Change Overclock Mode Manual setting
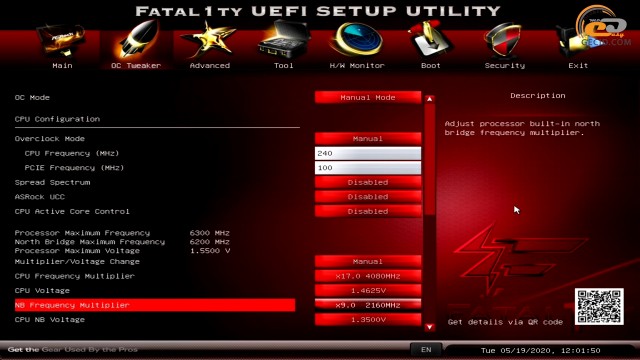This screenshot has height=360, width=640. (x=368, y=139)
